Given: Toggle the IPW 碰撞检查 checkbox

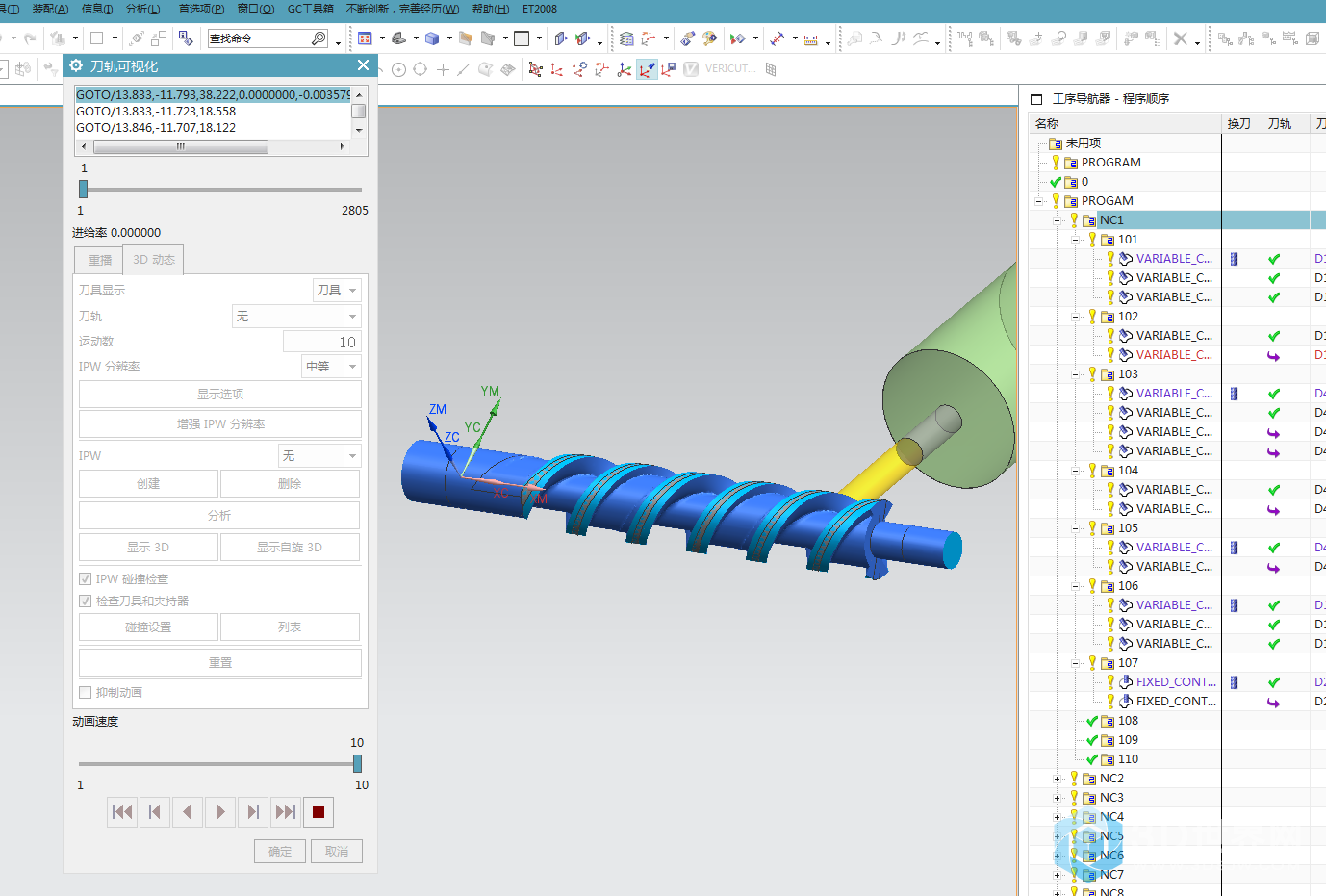Looking at the screenshot, I should (x=85, y=578).
